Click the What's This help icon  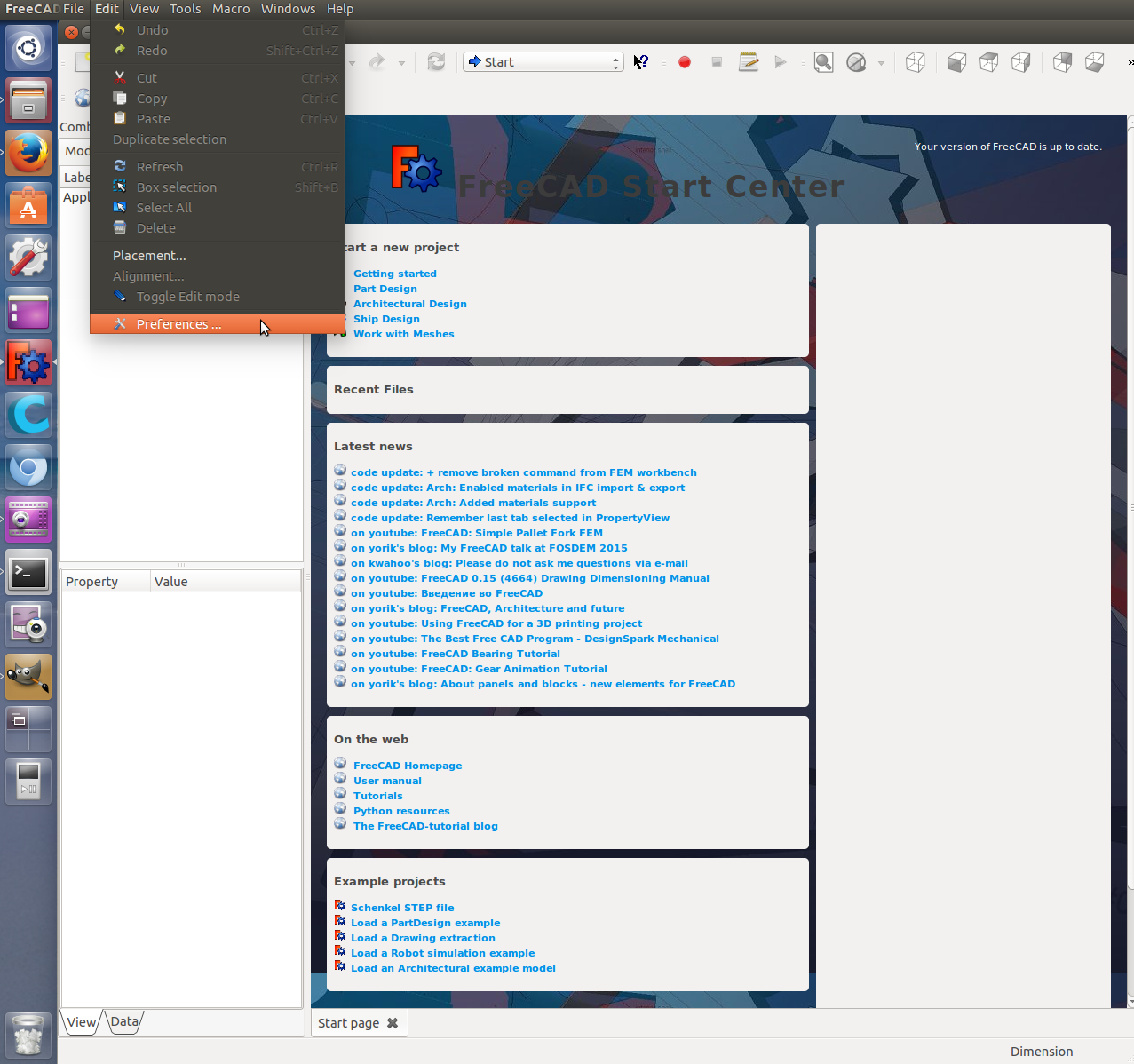(640, 62)
